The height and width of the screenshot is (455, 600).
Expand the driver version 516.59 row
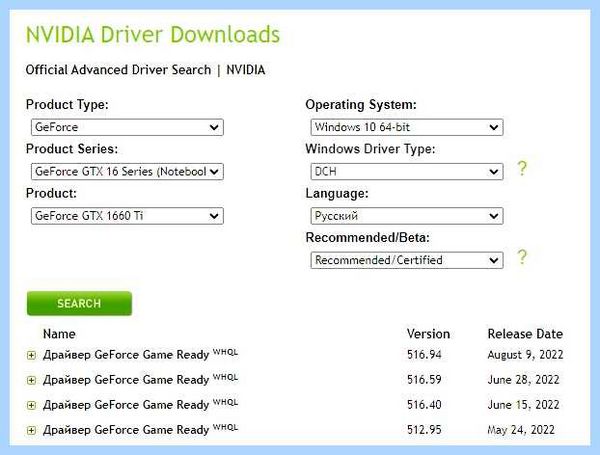click(31, 380)
